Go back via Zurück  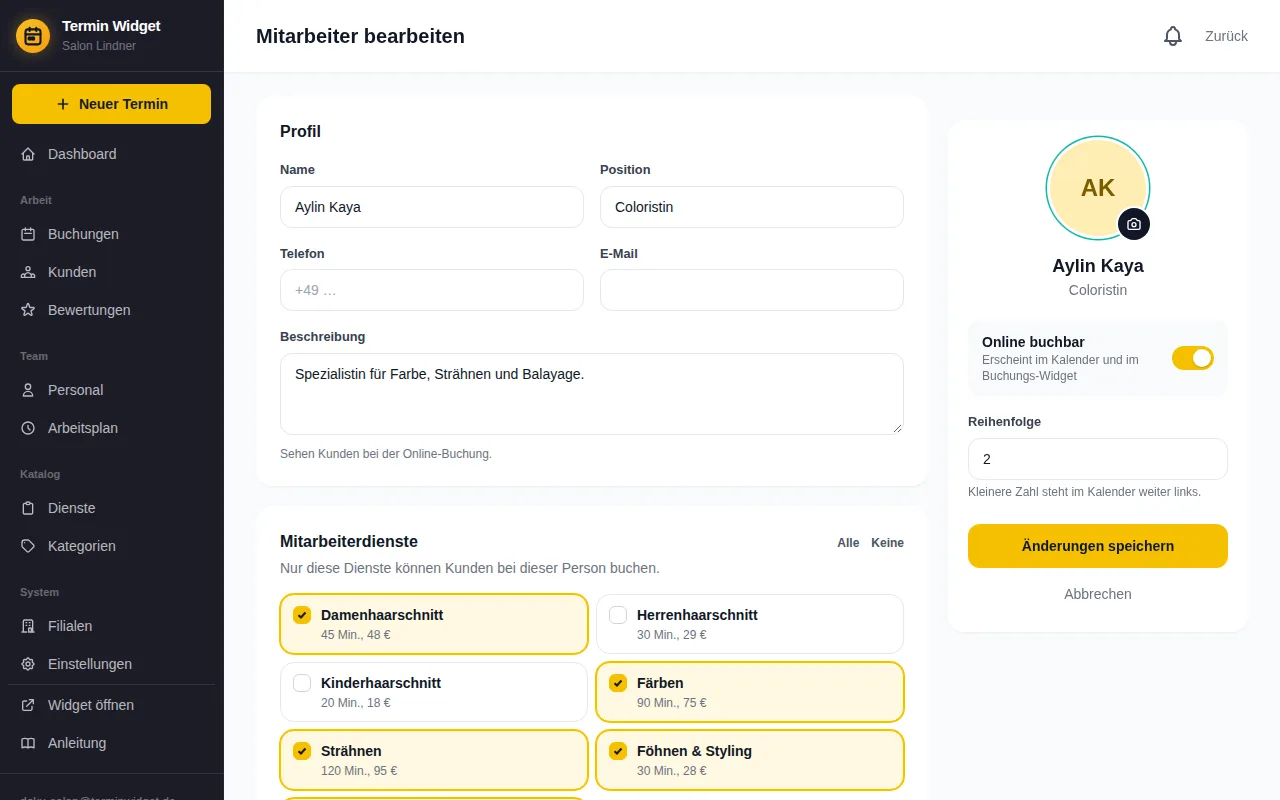(1226, 36)
